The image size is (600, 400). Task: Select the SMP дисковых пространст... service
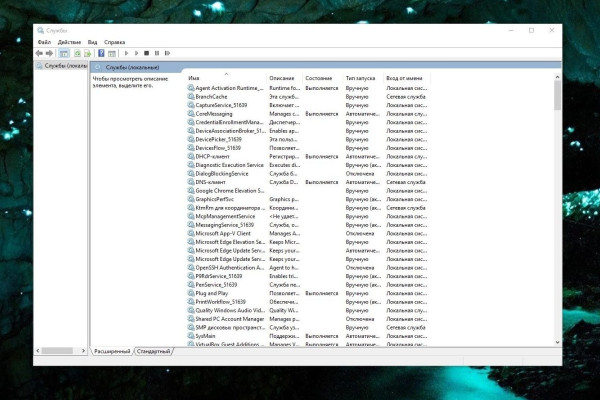click(307, 327)
